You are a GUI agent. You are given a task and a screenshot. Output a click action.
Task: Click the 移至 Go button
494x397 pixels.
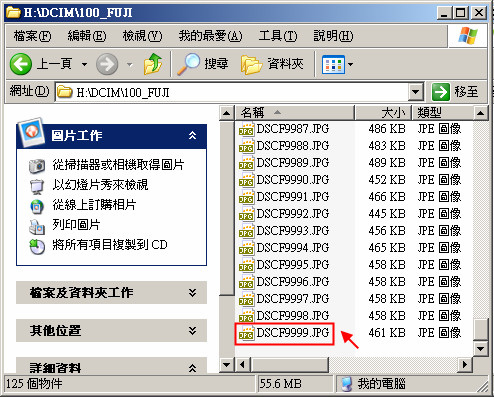455,92
